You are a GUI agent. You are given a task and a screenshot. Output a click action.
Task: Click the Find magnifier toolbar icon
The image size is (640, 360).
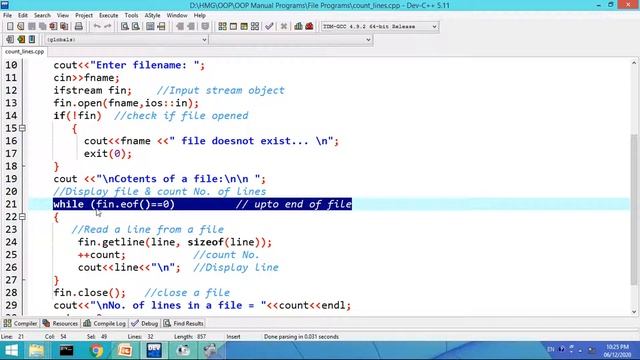coord(125,27)
